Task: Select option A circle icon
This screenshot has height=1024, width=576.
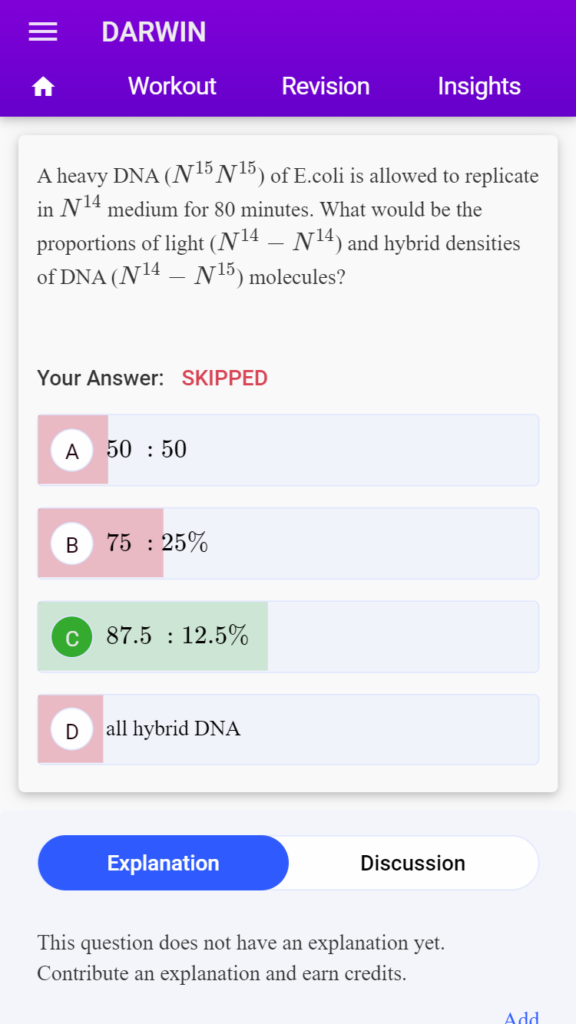Action: (x=72, y=451)
